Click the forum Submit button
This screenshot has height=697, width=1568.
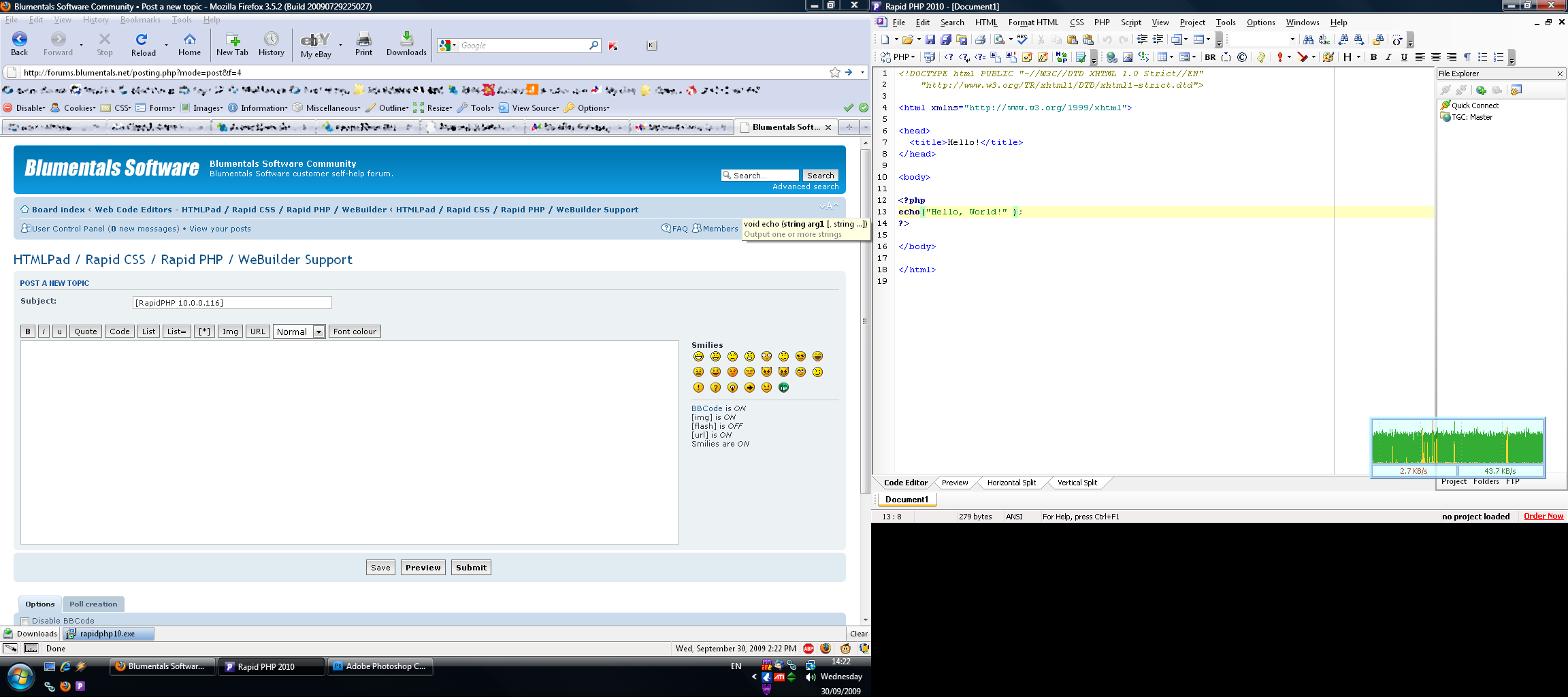(x=471, y=568)
